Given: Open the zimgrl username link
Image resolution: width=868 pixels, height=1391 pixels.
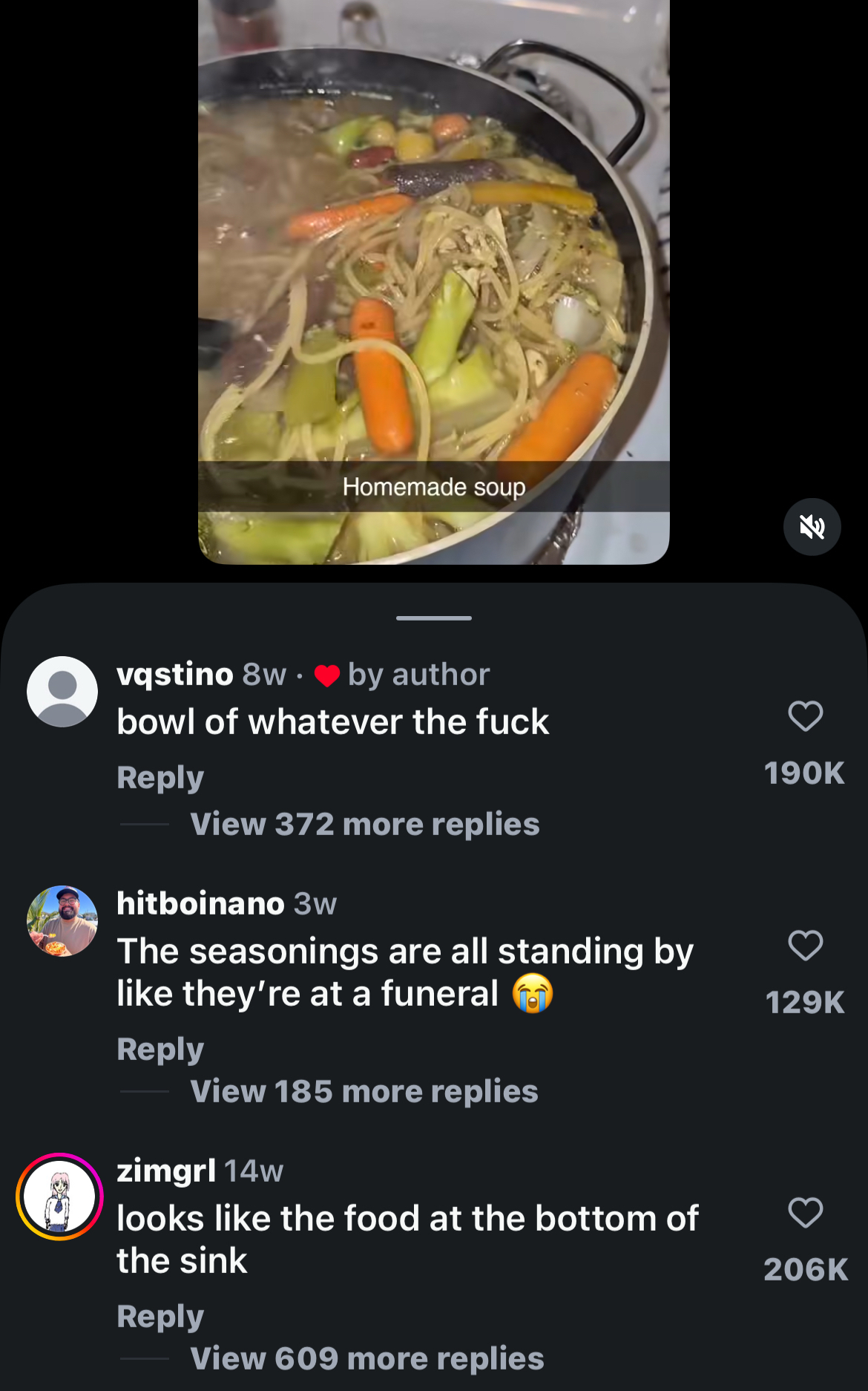Looking at the screenshot, I should (166, 1171).
